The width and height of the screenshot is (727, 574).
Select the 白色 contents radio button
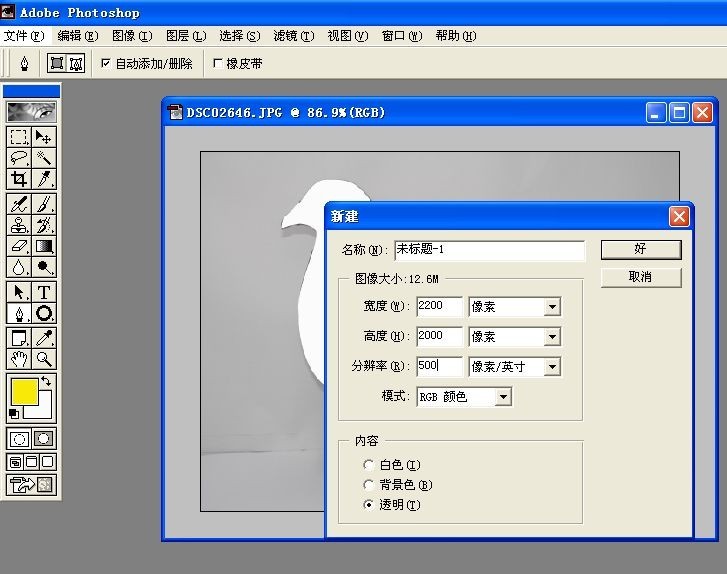click(x=369, y=465)
